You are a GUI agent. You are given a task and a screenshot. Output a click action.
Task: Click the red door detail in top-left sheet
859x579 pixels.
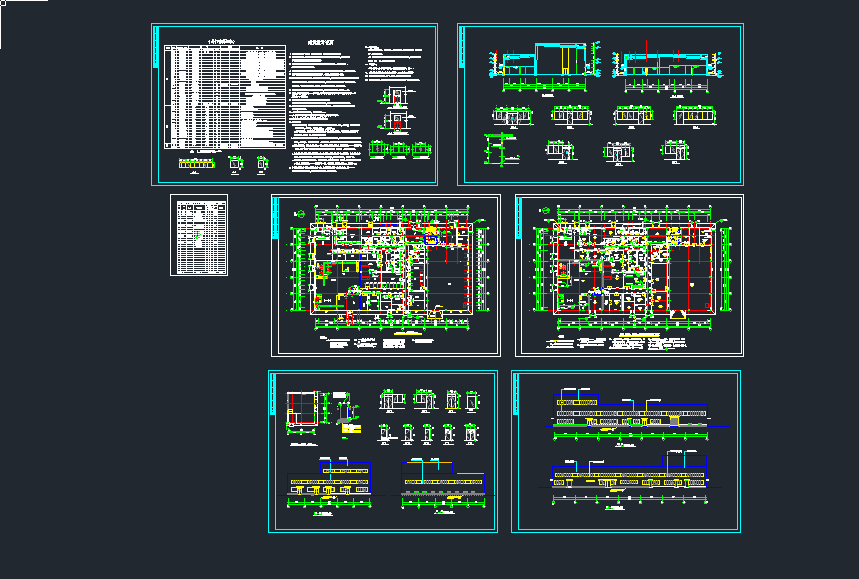click(x=395, y=122)
